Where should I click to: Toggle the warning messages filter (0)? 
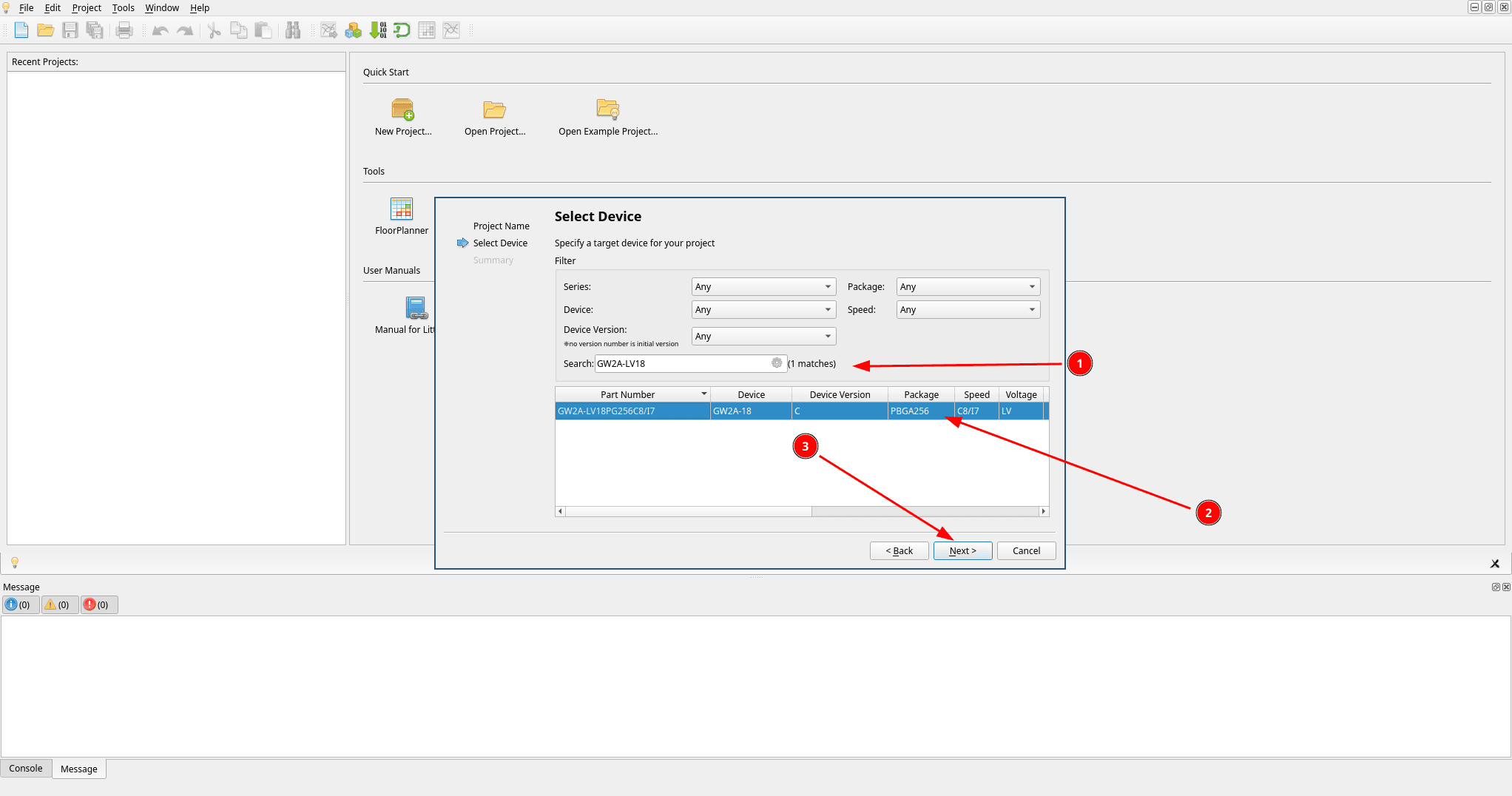[60, 604]
